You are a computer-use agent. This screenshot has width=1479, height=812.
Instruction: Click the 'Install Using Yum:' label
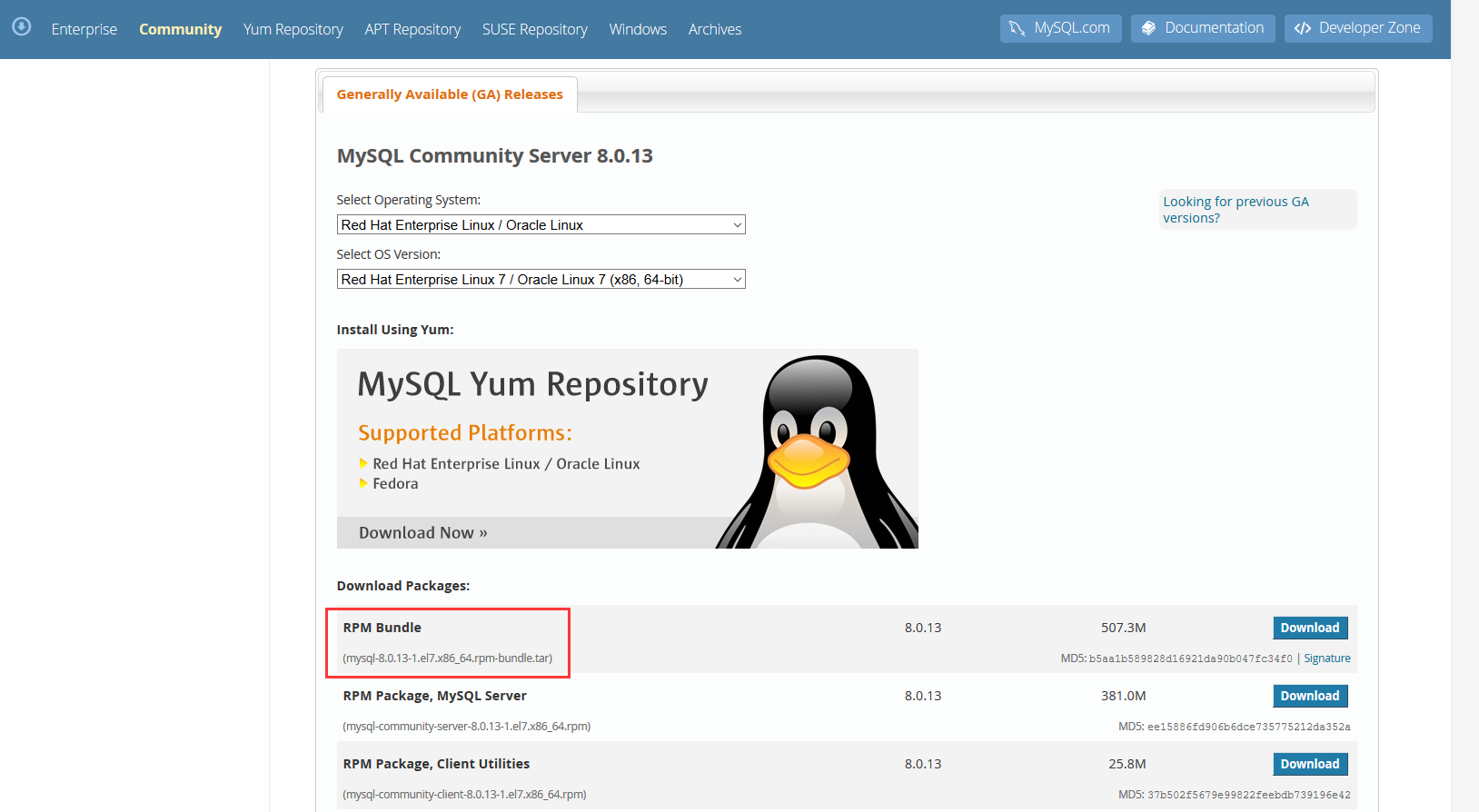tap(395, 330)
